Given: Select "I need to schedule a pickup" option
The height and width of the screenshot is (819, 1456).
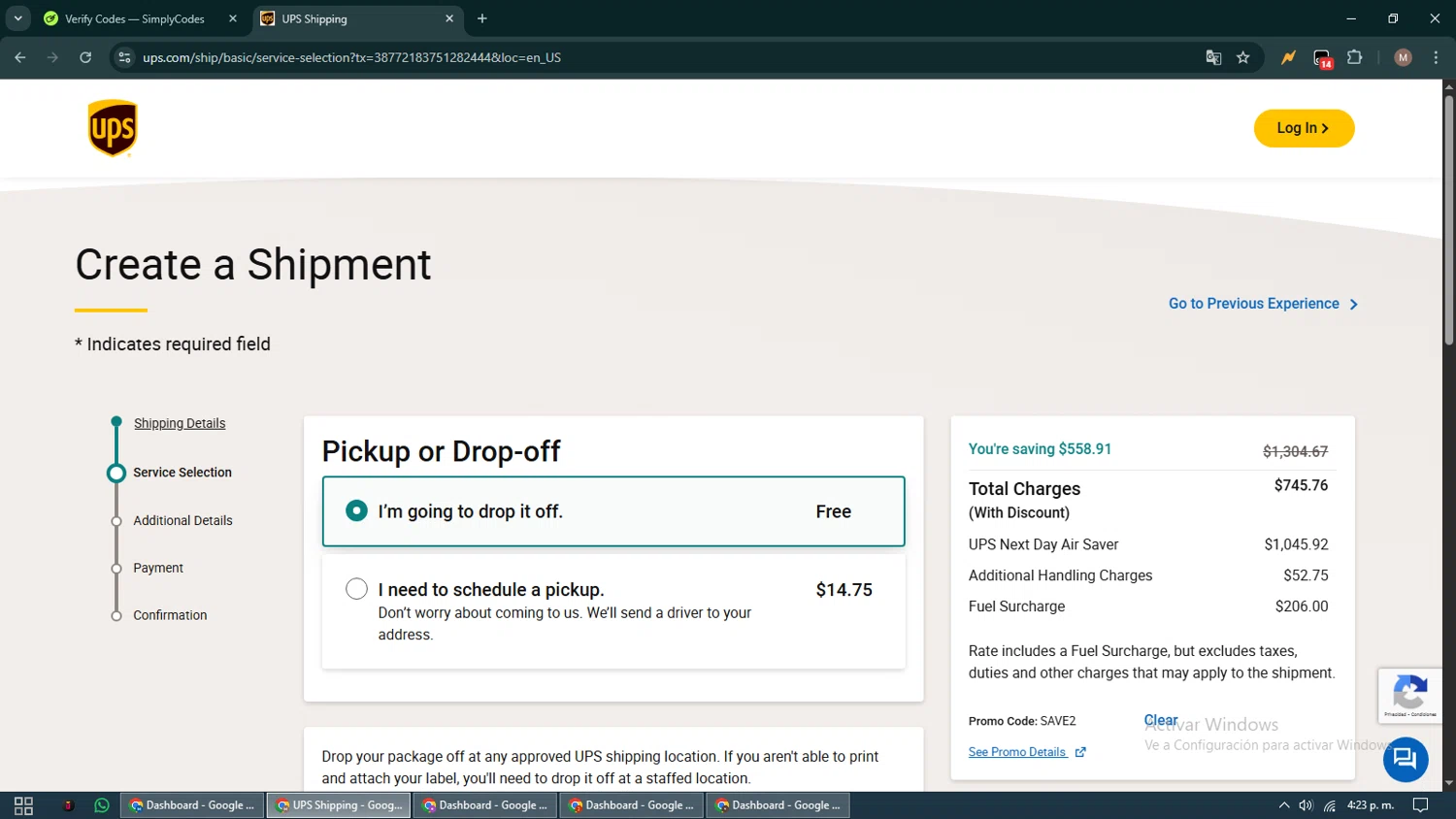Looking at the screenshot, I should pyautogui.click(x=613, y=611).
